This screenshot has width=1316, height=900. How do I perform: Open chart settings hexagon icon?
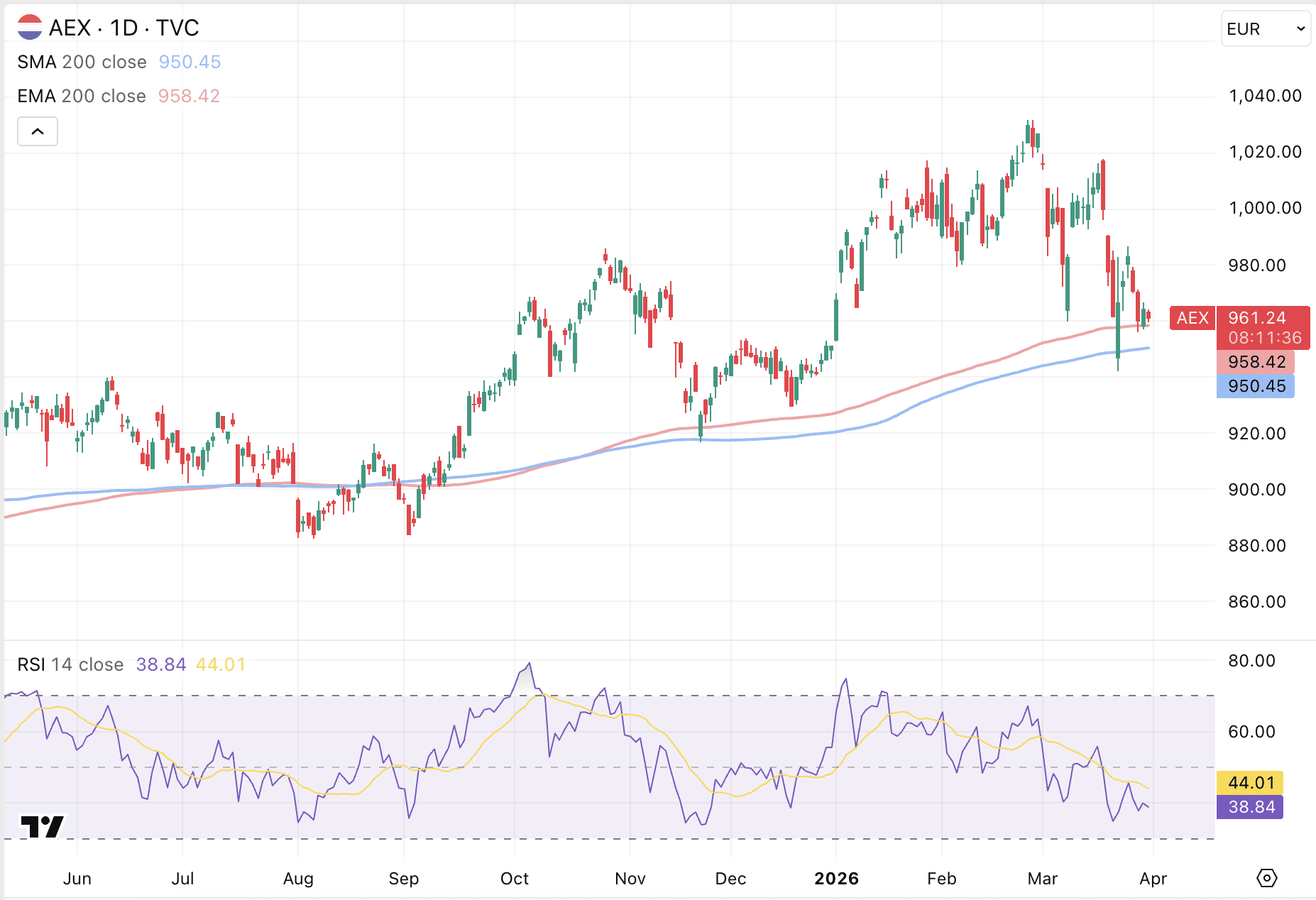(x=1266, y=878)
